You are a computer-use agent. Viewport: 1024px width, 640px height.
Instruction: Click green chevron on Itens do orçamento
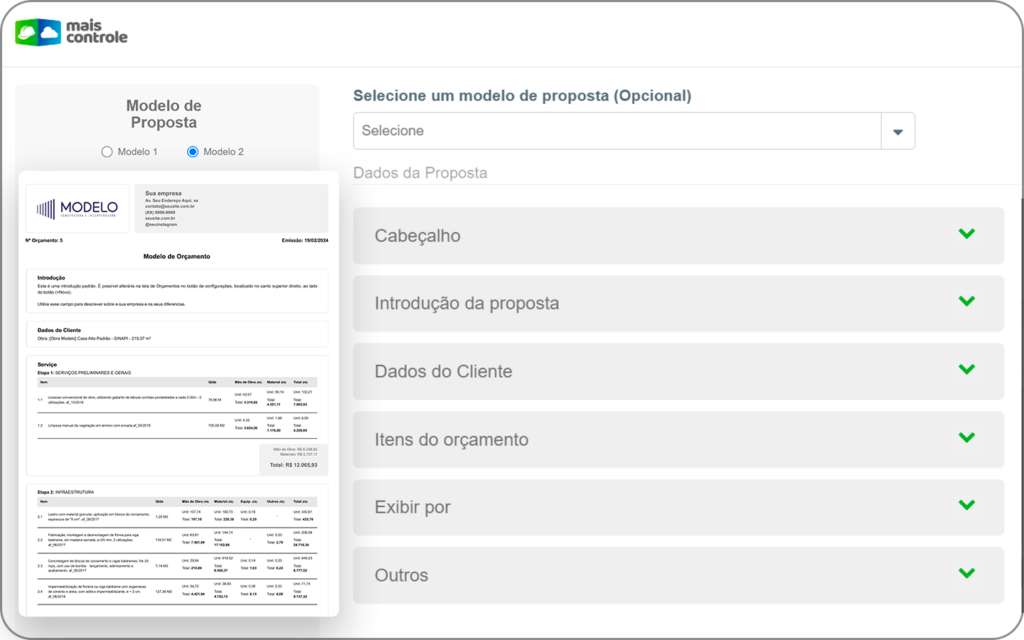click(x=966, y=437)
